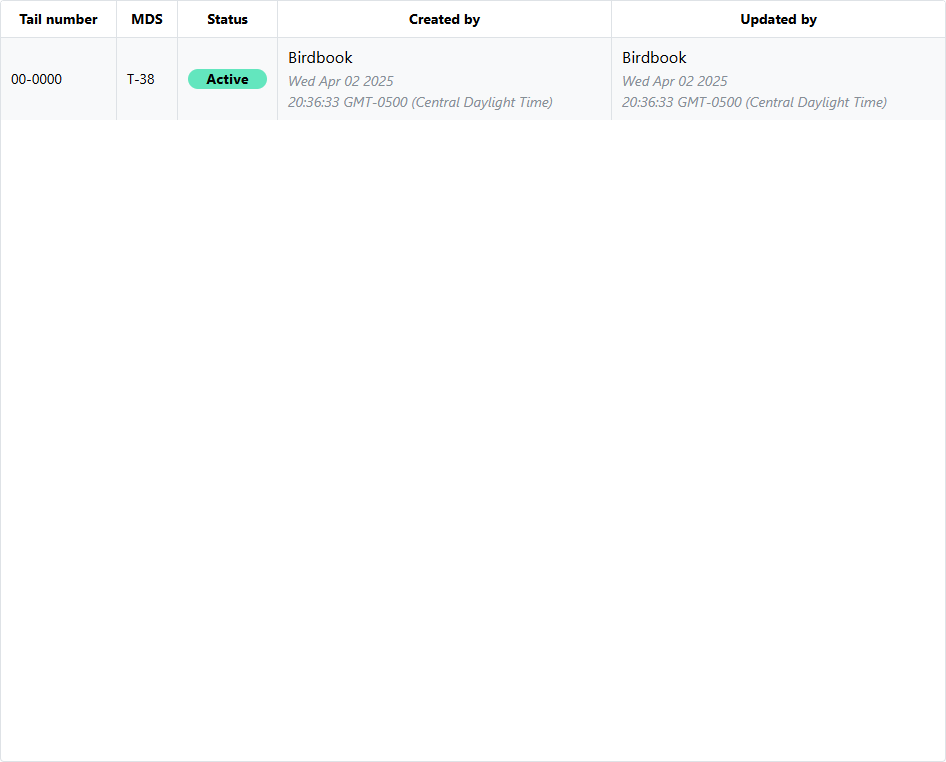The height and width of the screenshot is (762, 946).
Task: Select the Status column header
Action: 227,19
